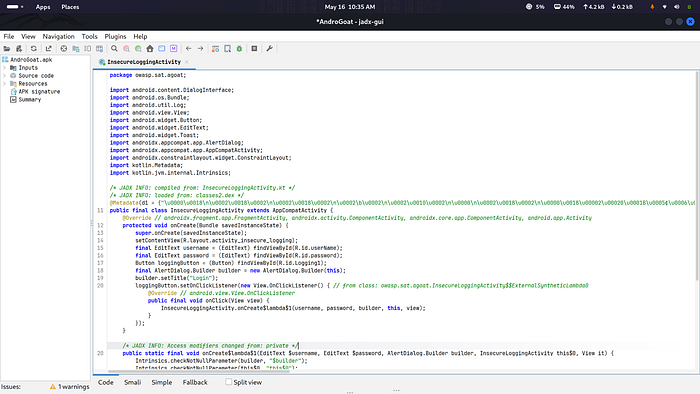This screenshot has height=394, width=700.
Task: Click the log viewer square icon
Action: coord(254,49)
